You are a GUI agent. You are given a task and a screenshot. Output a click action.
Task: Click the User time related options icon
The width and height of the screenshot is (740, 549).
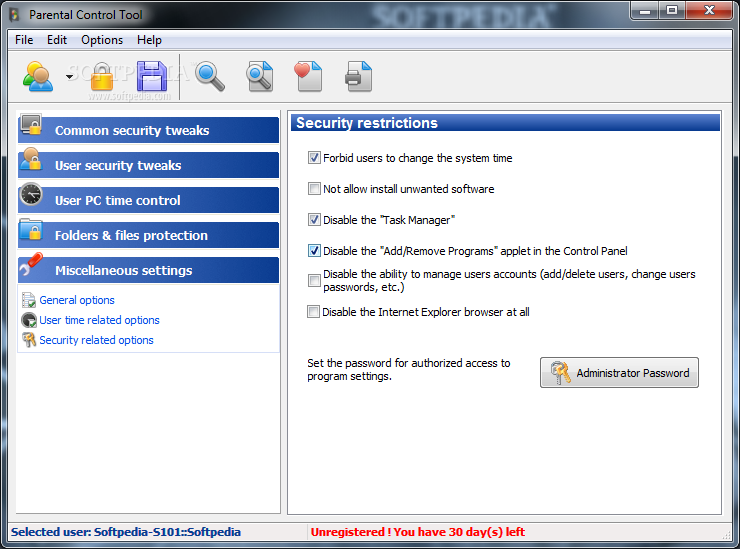[x=29, y=320]
